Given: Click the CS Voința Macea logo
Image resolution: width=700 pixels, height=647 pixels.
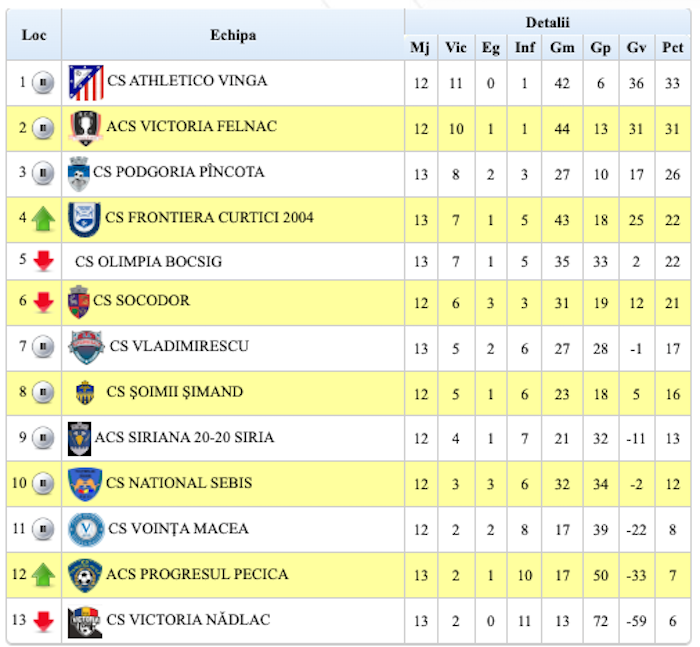Looking at the screenshot, I should 85,529.
